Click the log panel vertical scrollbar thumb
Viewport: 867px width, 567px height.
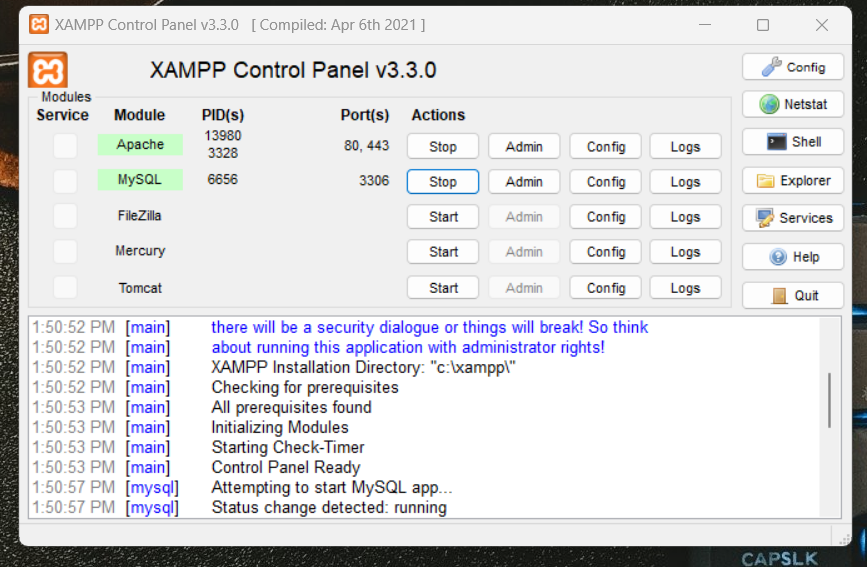pos(829,400)
